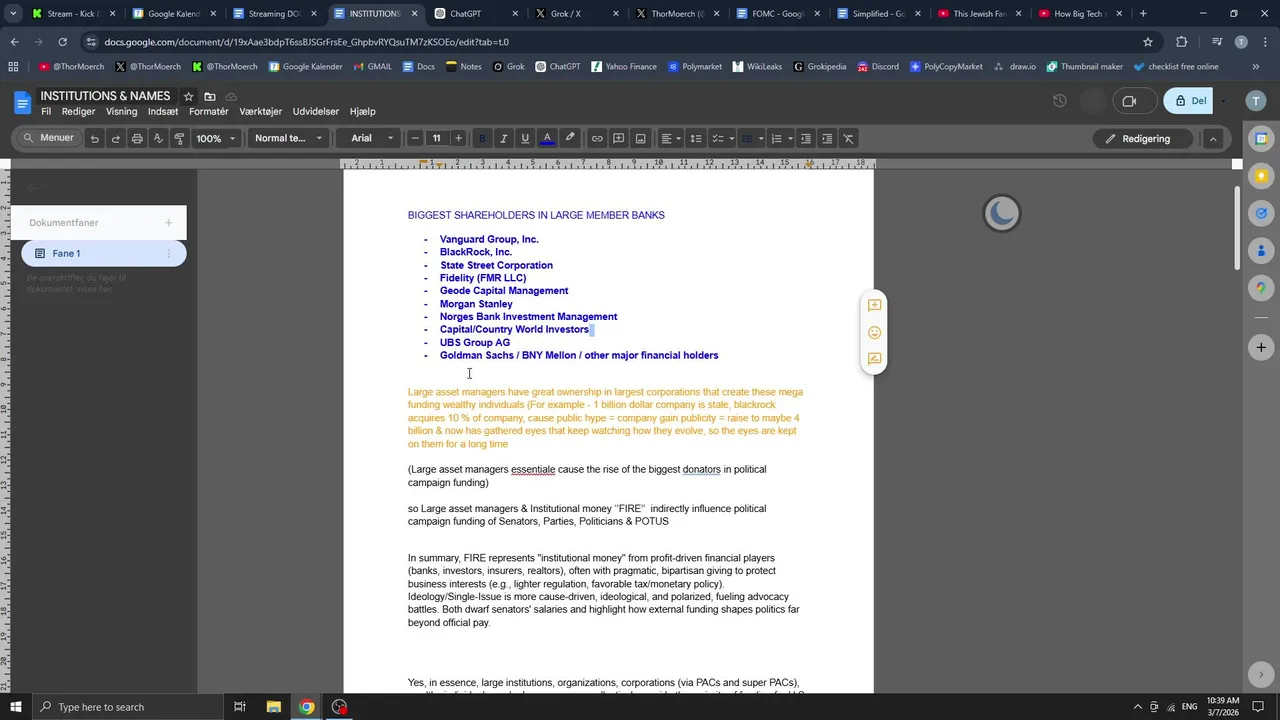Open the Værktøjer menu

pos(261,112)
